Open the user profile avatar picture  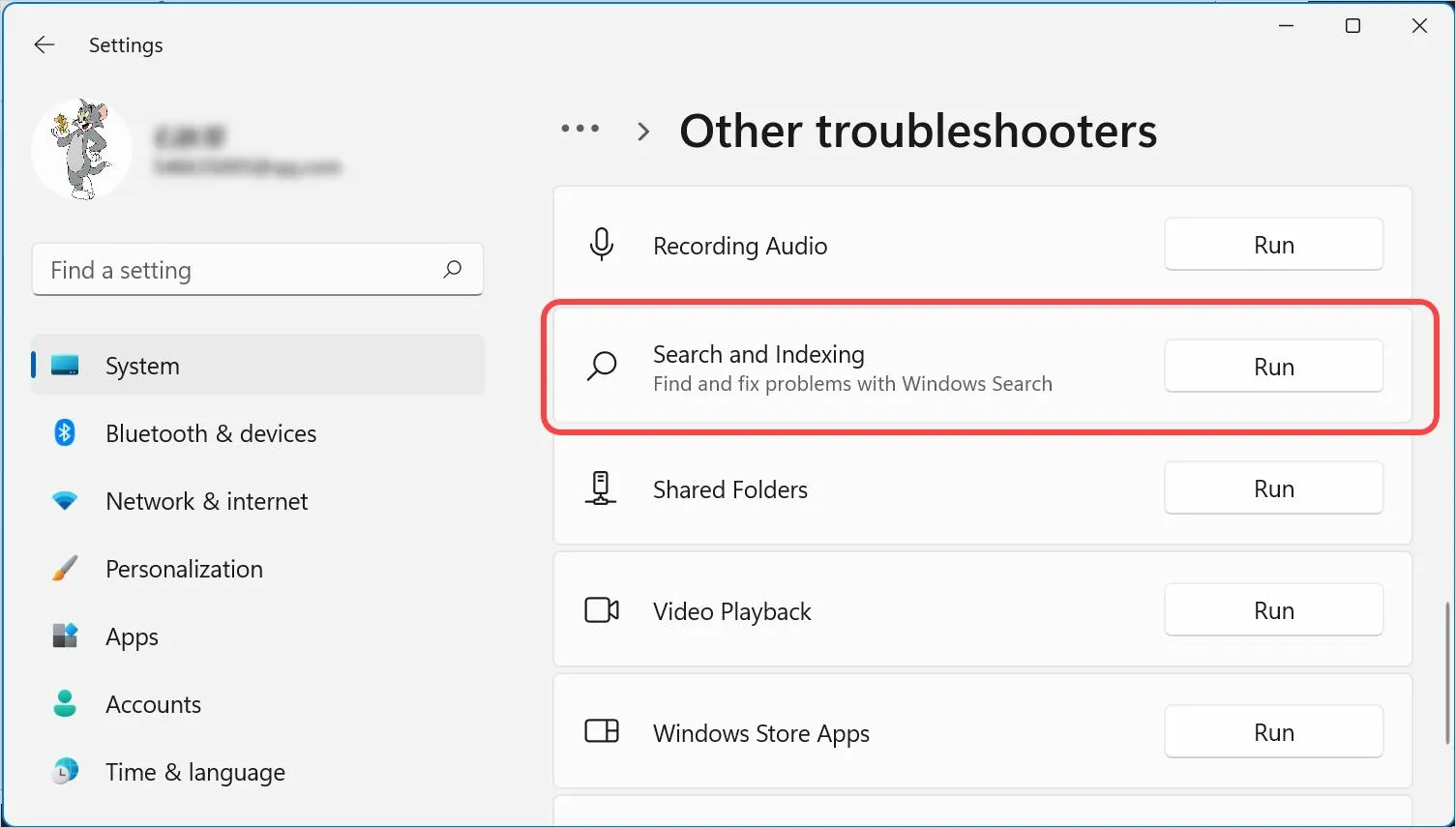(81, 149)
